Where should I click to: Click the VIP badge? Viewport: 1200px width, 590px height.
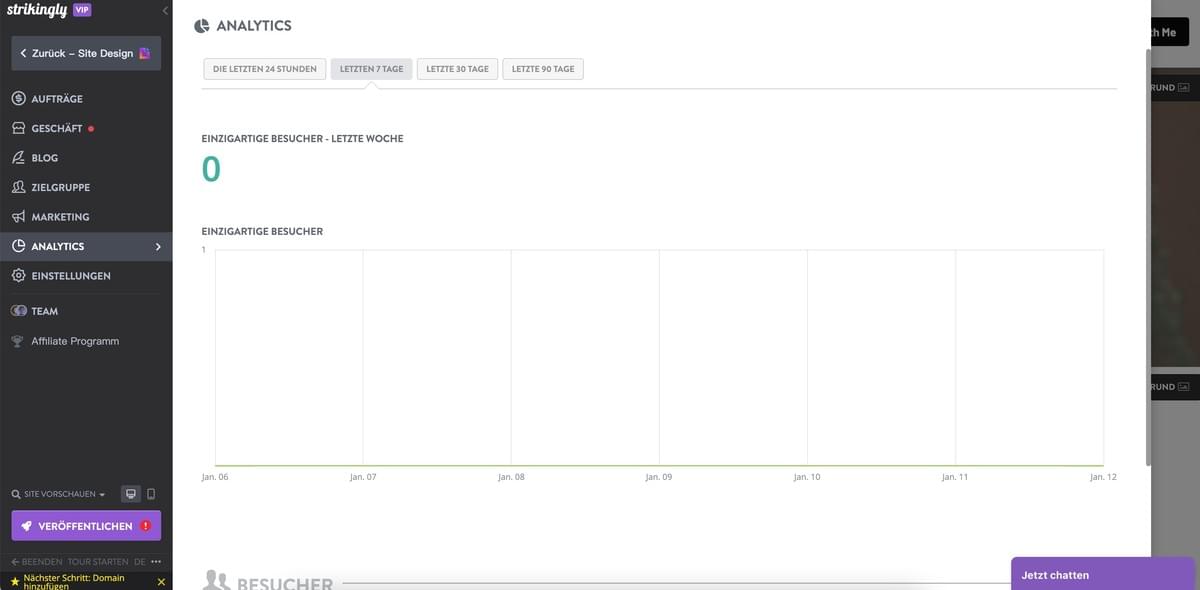point(82,10)
